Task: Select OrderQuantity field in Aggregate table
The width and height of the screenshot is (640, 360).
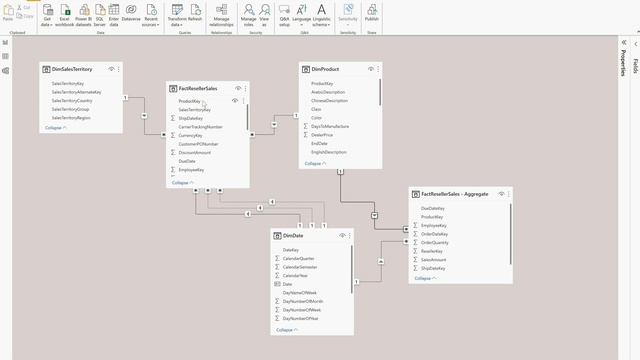Action: click(x=435, y=243)
